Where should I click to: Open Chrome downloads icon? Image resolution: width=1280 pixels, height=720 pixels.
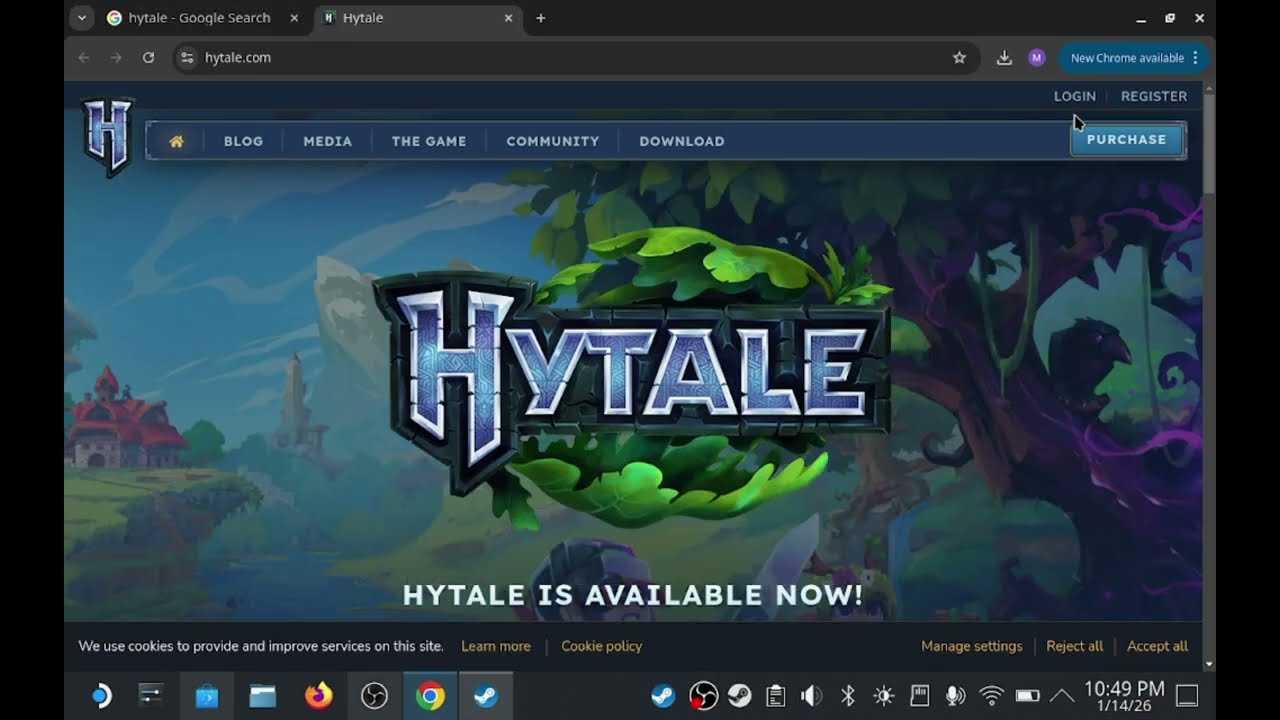(1004, 58)
